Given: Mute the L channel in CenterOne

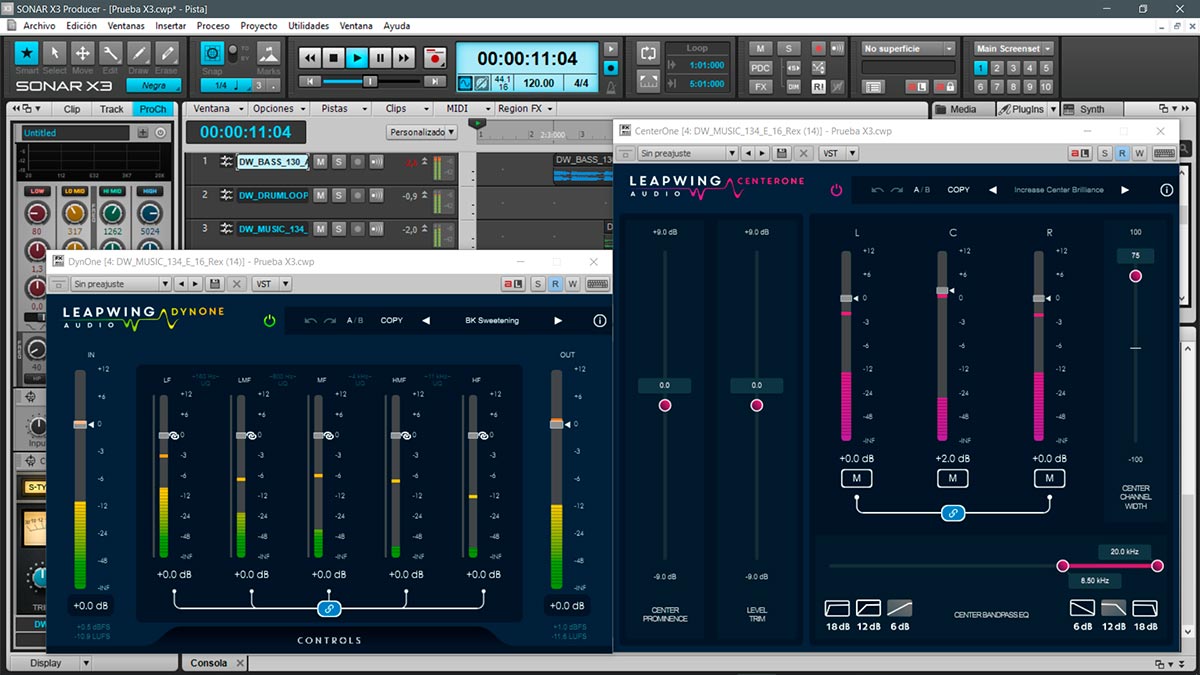Looking at the screenshot, I should [857, 479].
